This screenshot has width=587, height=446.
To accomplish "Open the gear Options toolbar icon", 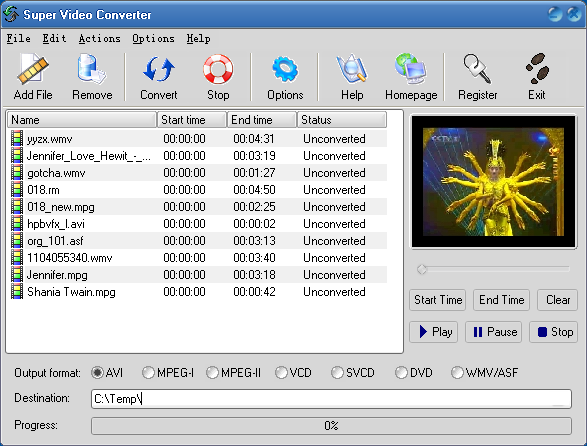I will 285,69.
